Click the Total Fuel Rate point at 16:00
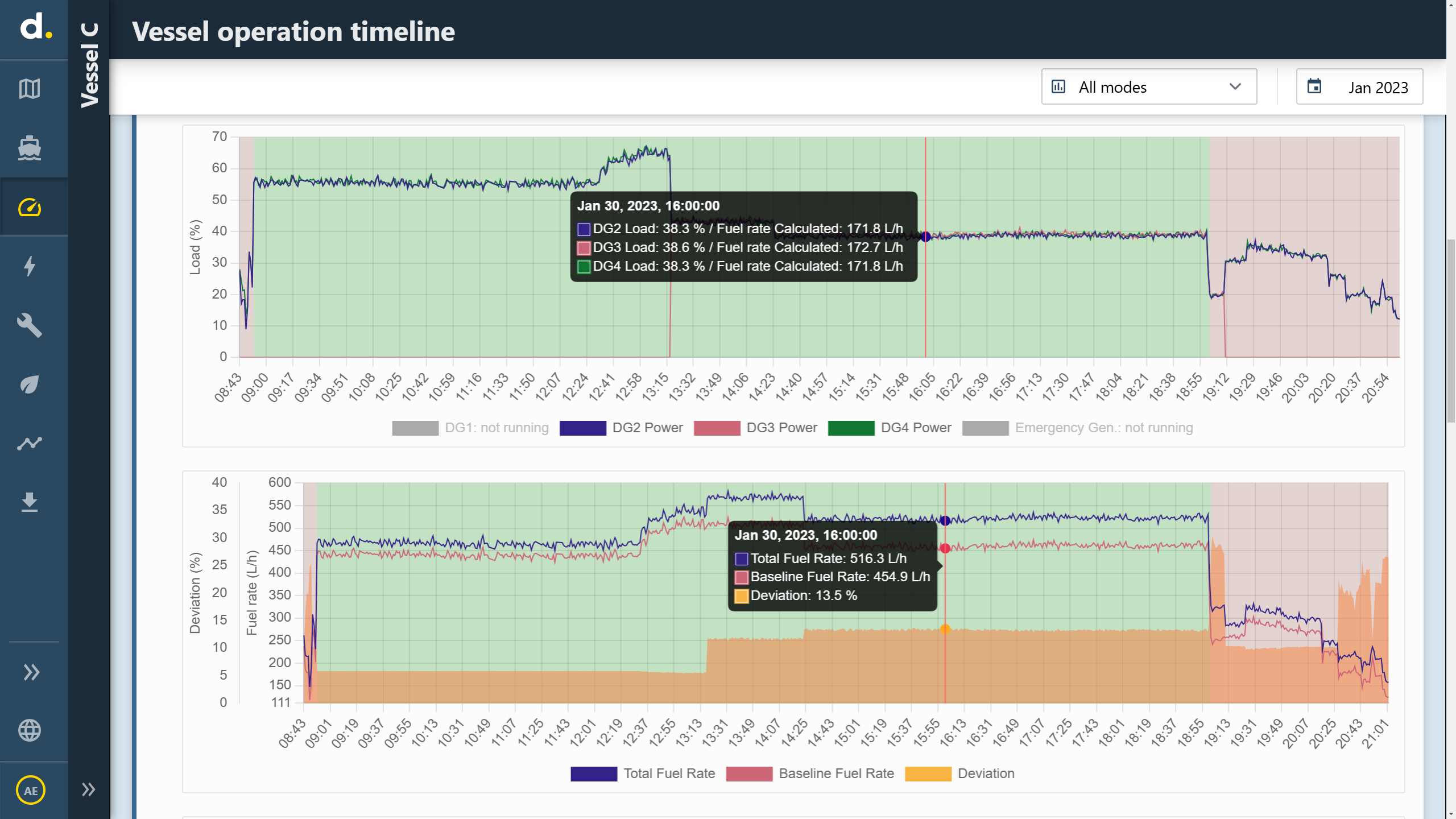The image size is (1456, 819). tap(945, 520)
